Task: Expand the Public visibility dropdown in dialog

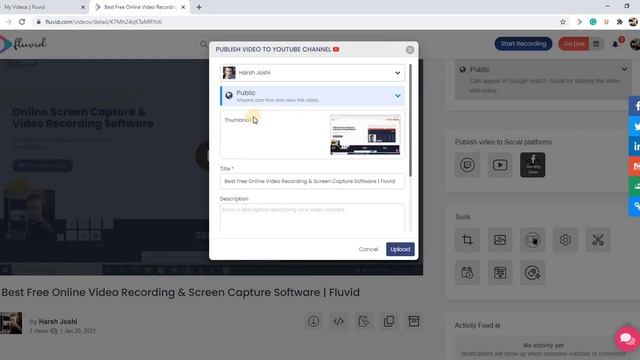Action: tap(312, 96)
